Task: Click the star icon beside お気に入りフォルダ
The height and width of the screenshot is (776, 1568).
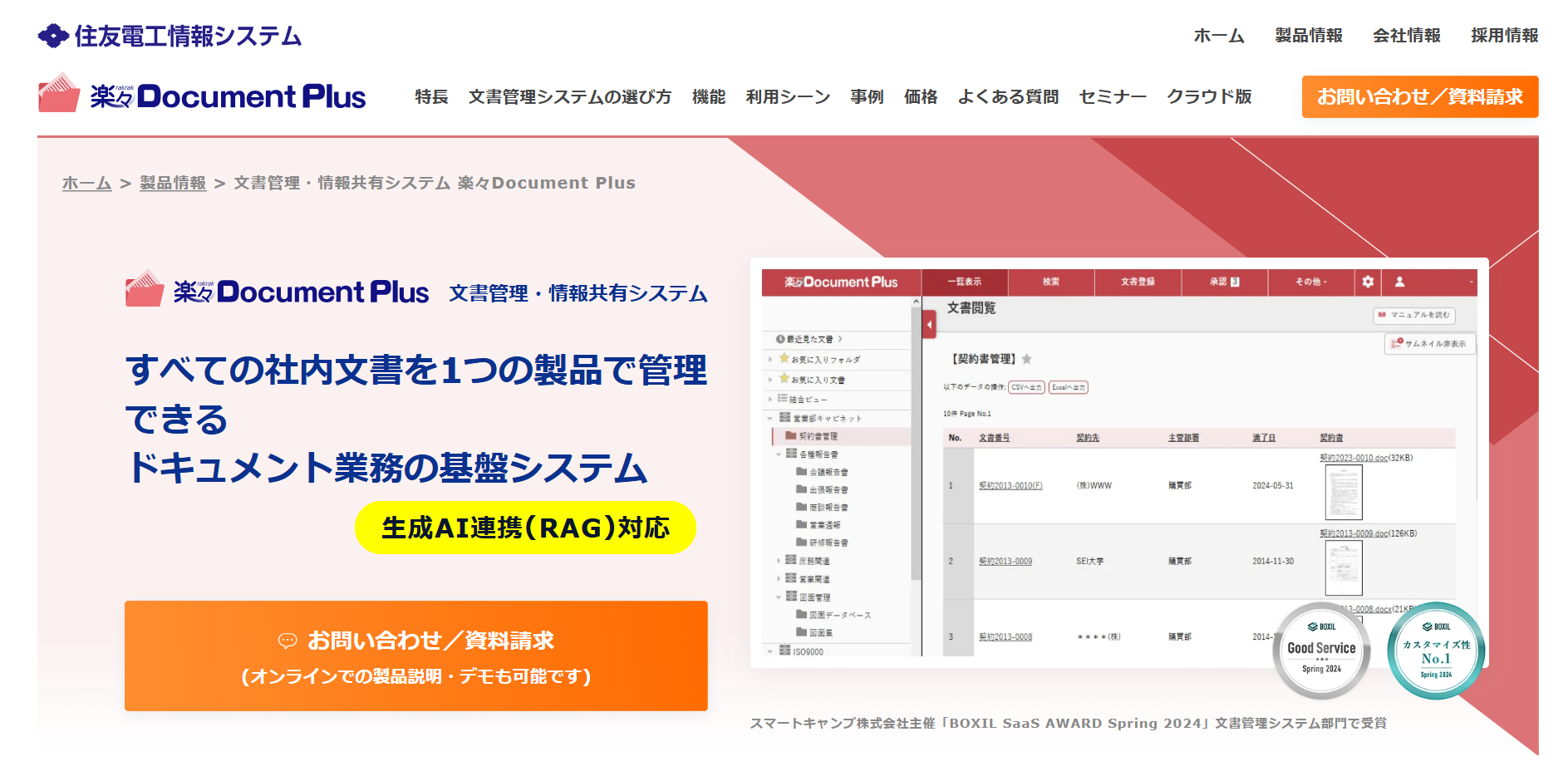Action: click(x=783, y=359)
